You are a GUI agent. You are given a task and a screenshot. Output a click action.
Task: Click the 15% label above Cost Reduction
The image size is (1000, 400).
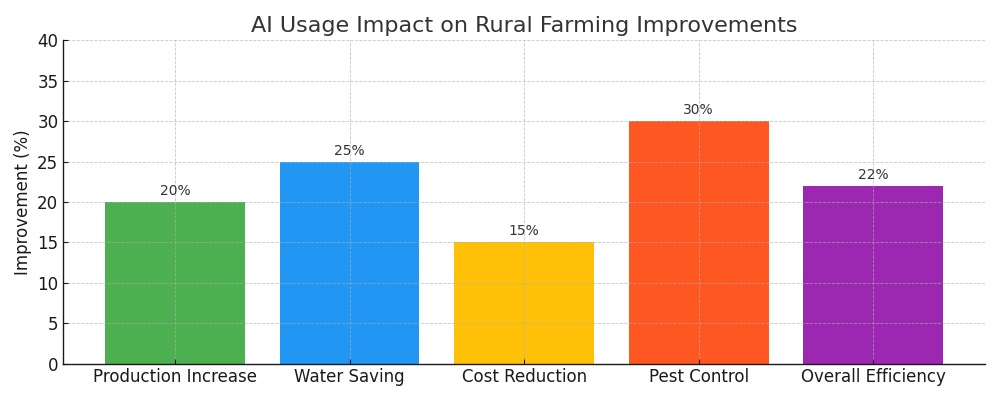524,231
